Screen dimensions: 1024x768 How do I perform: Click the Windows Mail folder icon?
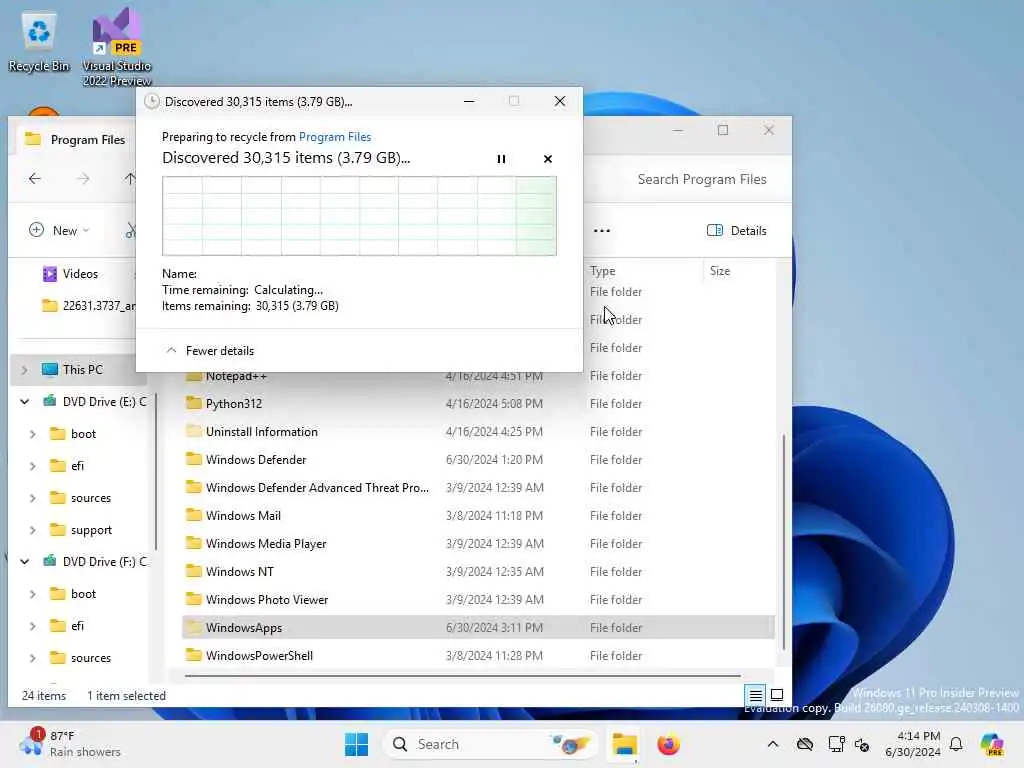[x=193, y=515]
